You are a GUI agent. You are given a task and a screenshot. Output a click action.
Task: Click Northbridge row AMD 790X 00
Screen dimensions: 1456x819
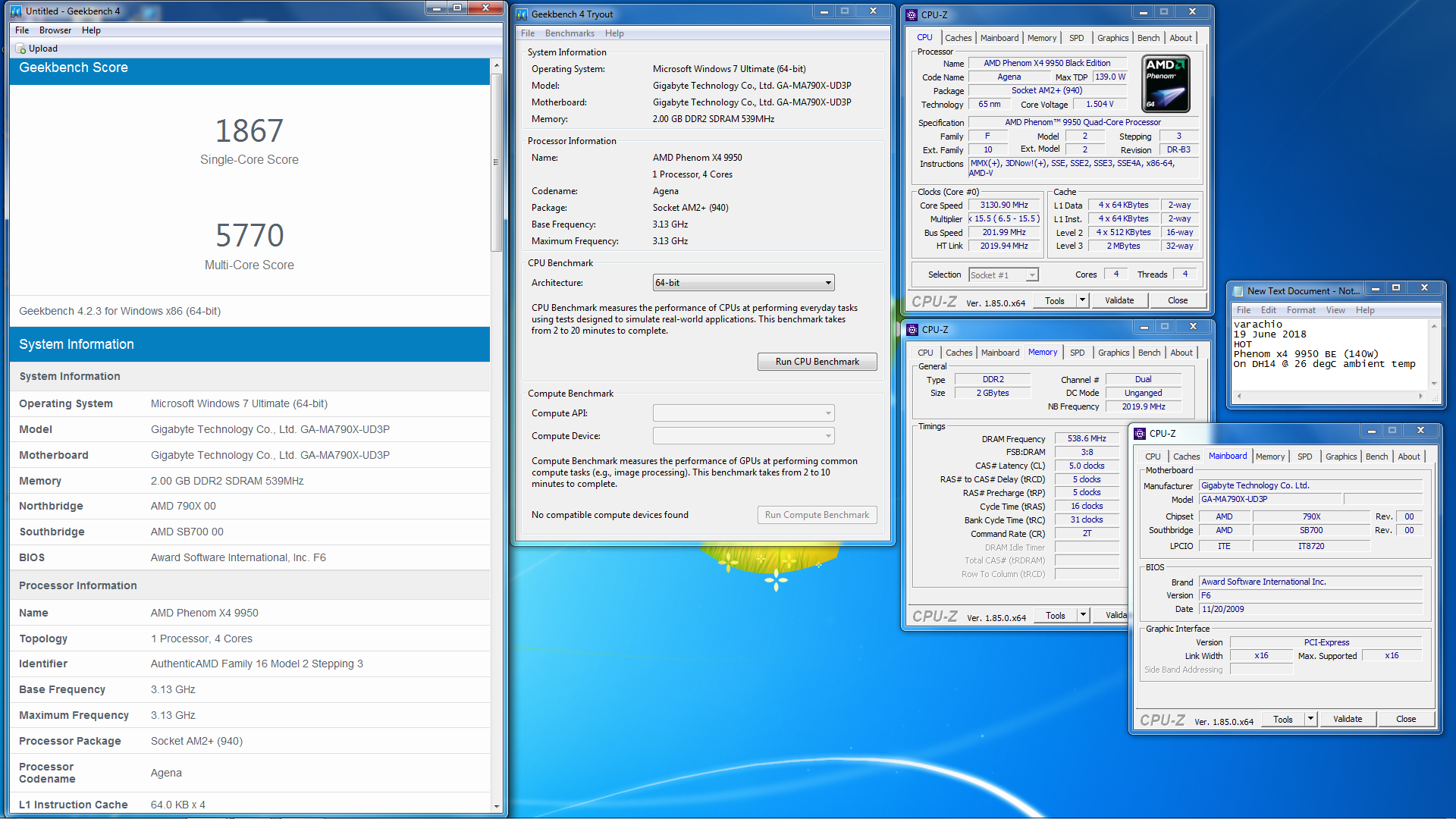pyautogui.click(x=249, y=506)
